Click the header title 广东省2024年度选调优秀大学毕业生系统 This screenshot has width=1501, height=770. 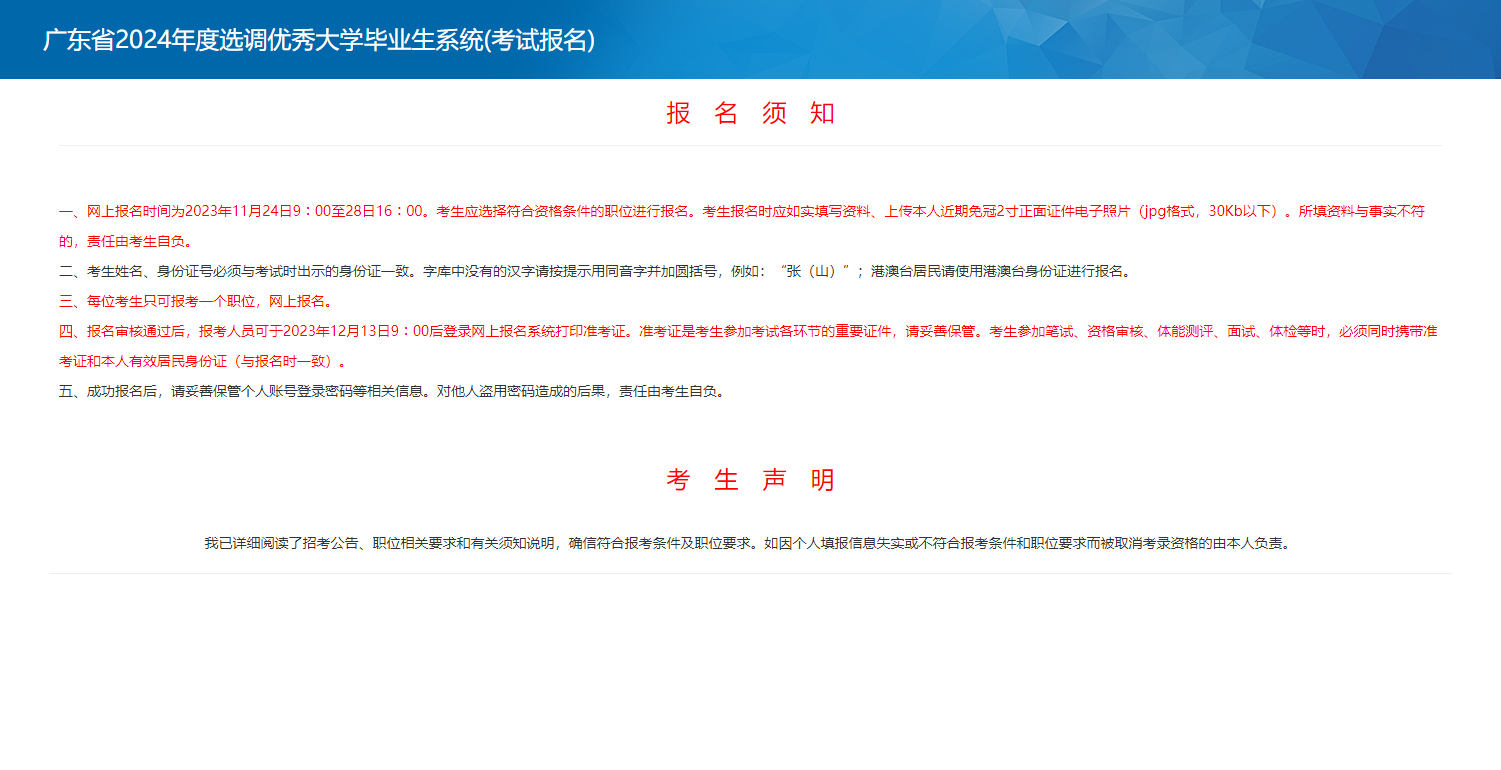[x=318, y=40]
